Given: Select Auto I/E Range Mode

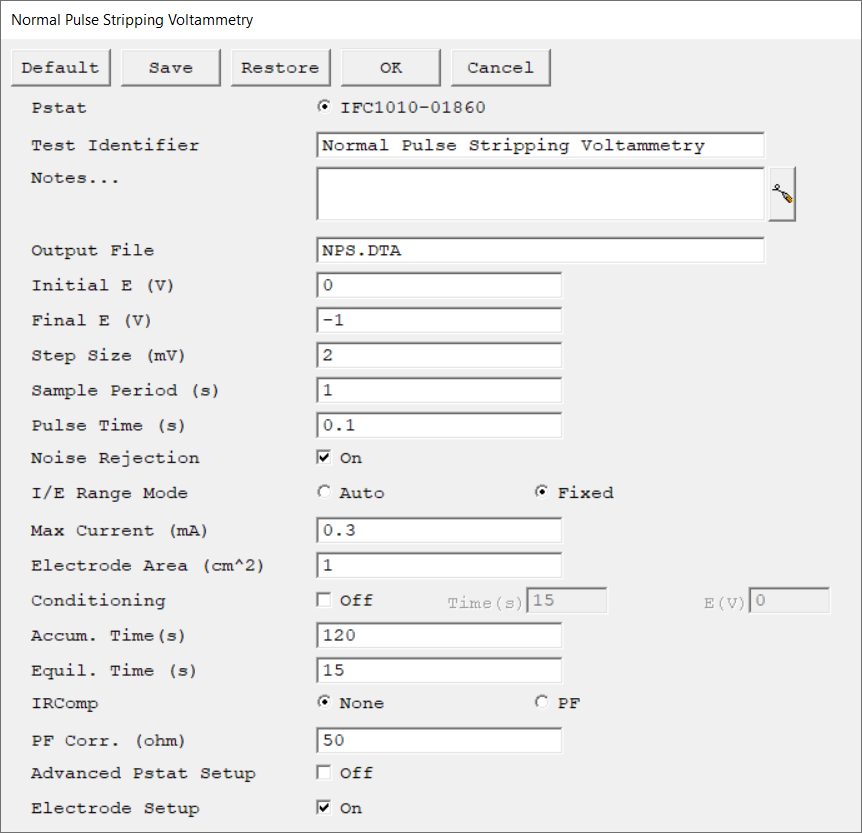Looking at the screenshot, I should 324,492.
